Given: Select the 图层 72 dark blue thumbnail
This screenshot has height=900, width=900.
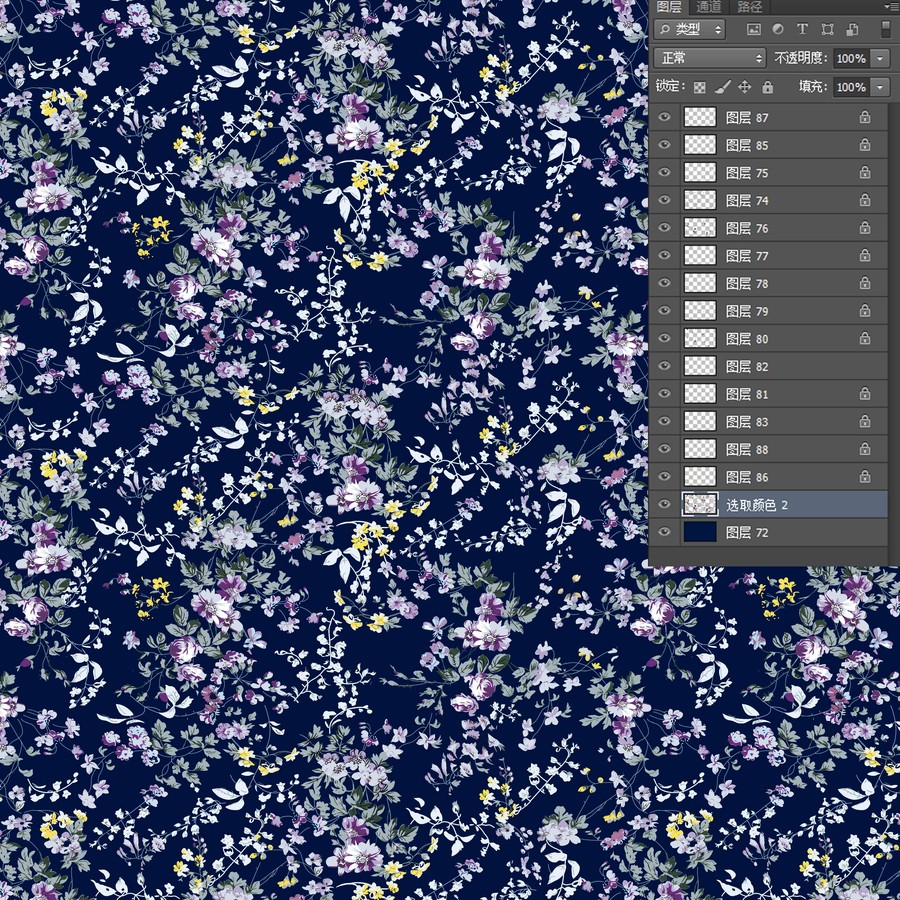Looking at the screenshot, I should click(x=700, y=532).
